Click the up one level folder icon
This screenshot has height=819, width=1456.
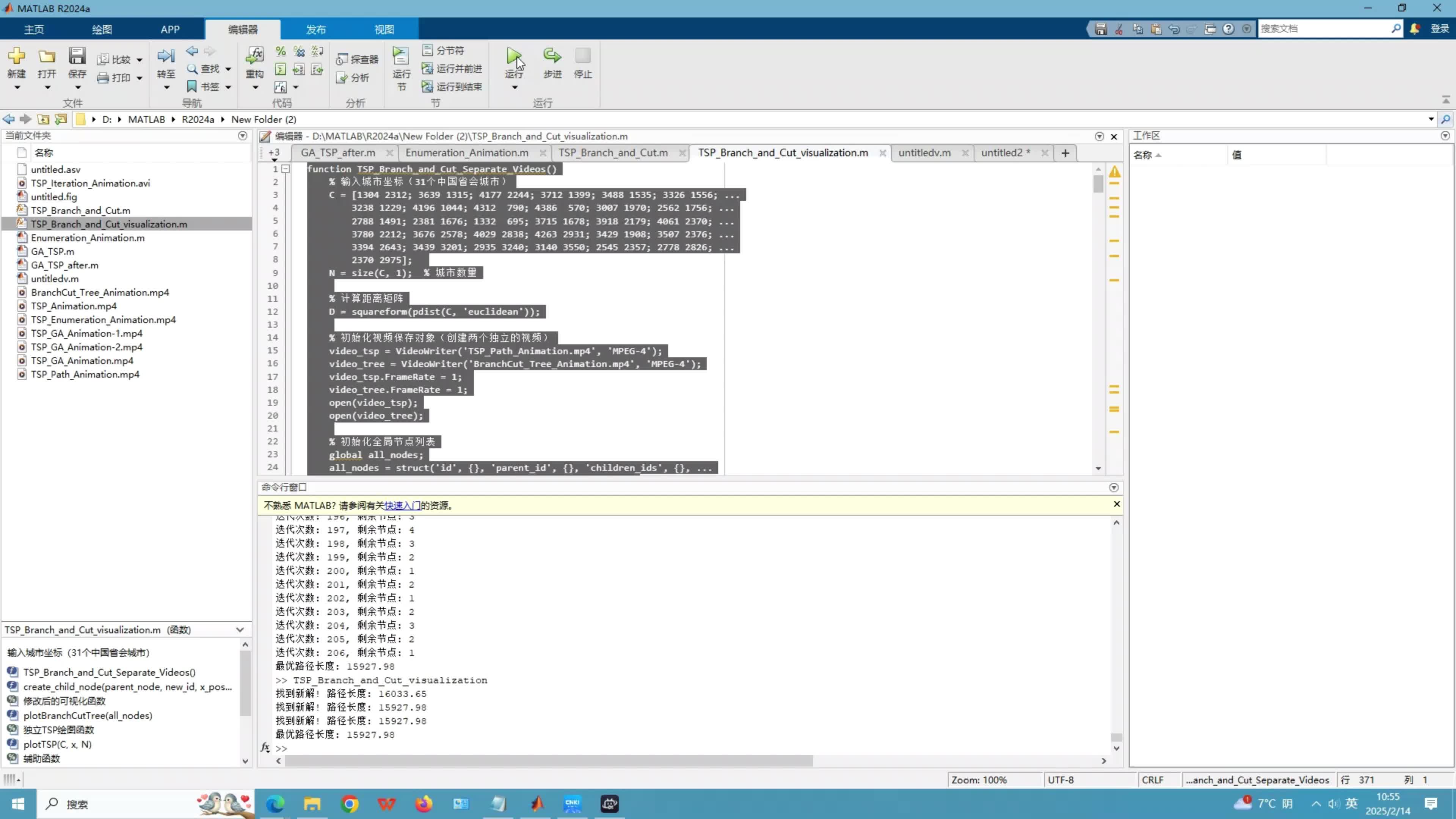tap(43, 119)
